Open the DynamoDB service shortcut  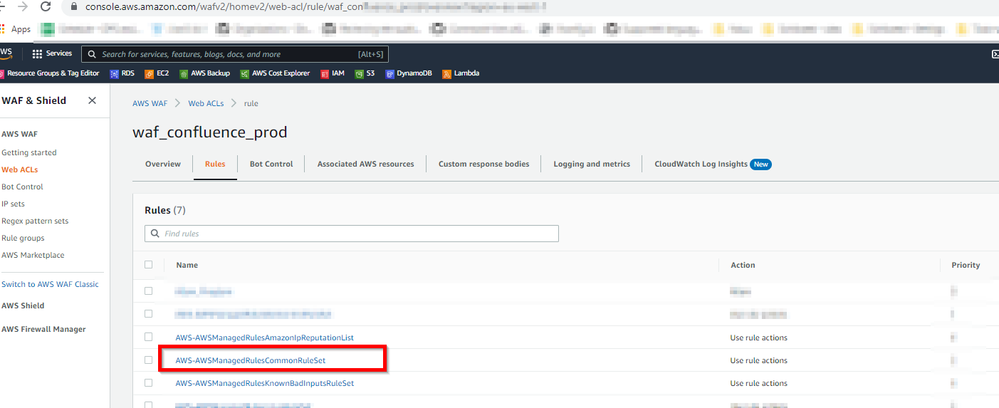point(409,74)
